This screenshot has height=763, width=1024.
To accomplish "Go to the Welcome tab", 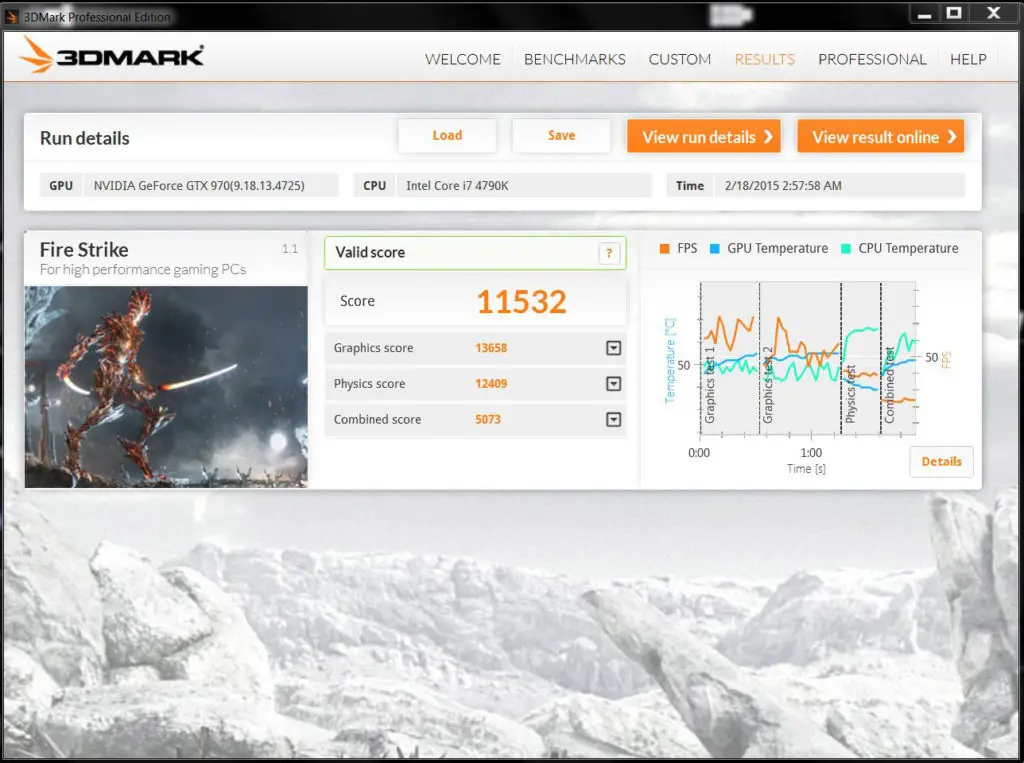I will (462, 59).
